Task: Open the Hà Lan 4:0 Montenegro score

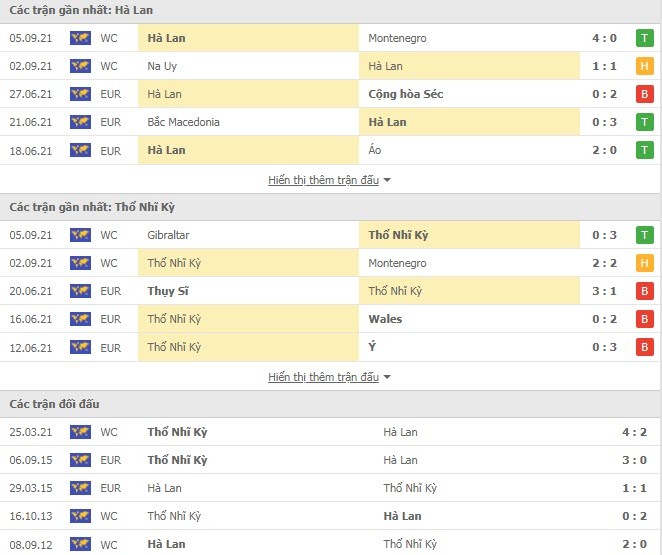Action: (x=605, y=38)
